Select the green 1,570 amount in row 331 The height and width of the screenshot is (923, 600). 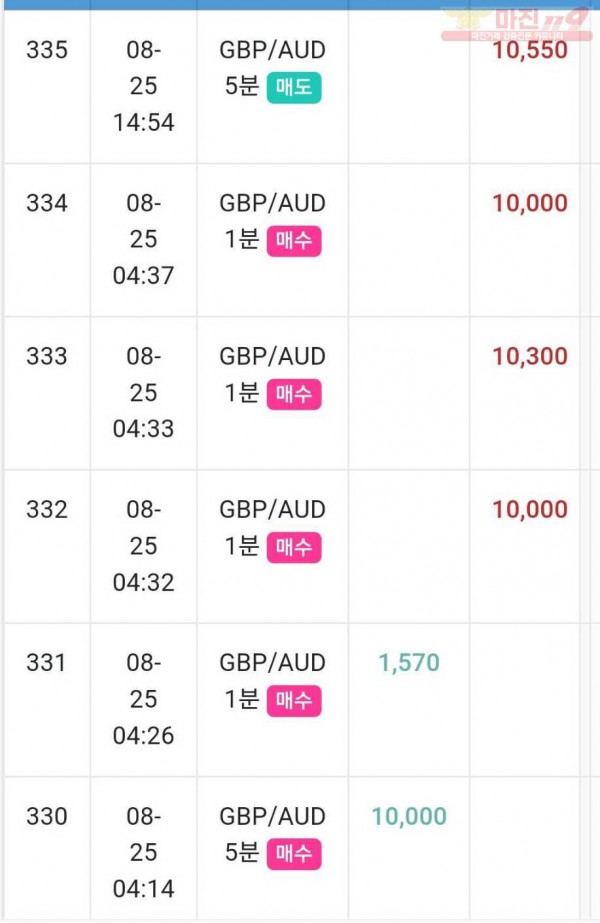tap(409, 663)
